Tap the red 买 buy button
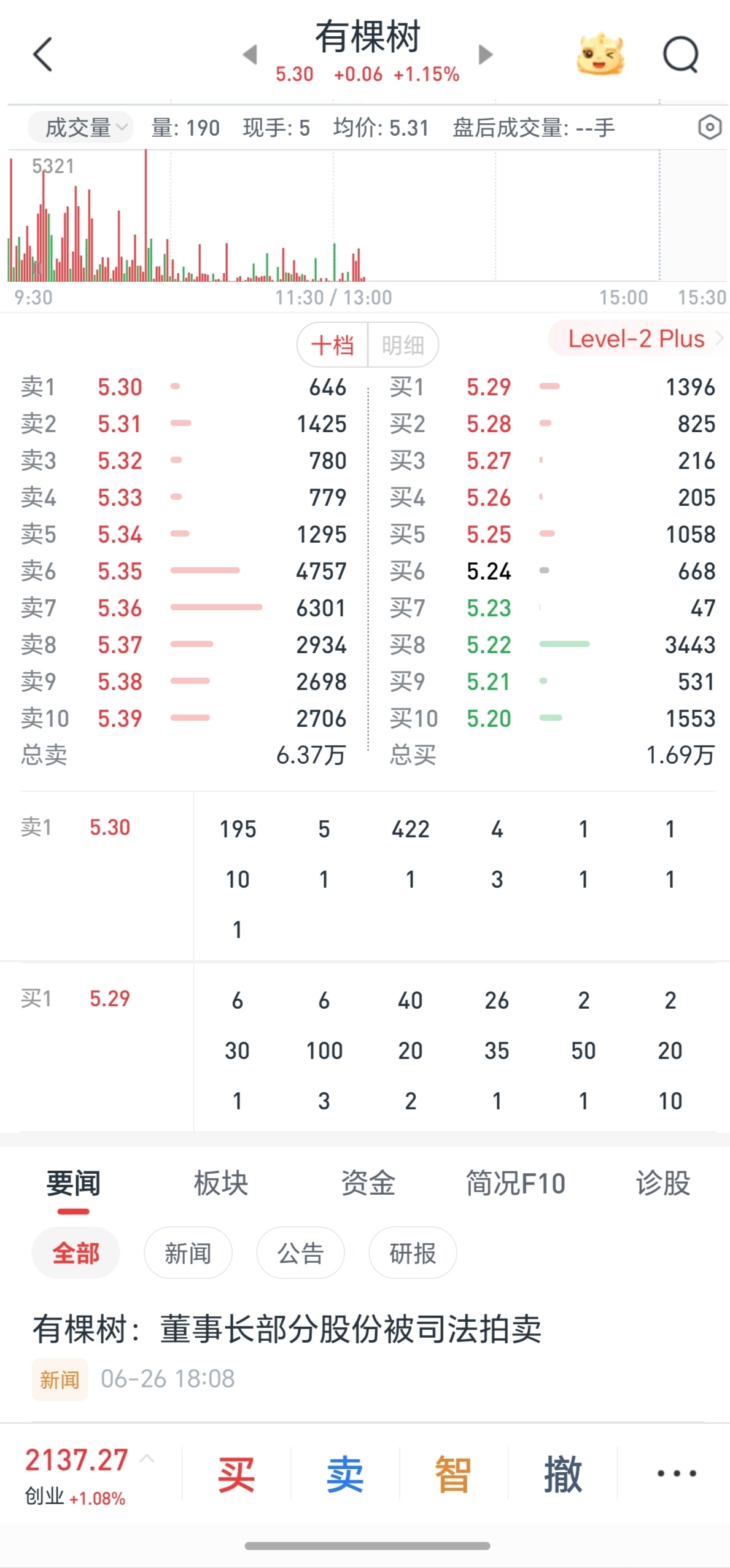Viewport: 730px width, 1568px height. click(x=236, y=1474)
